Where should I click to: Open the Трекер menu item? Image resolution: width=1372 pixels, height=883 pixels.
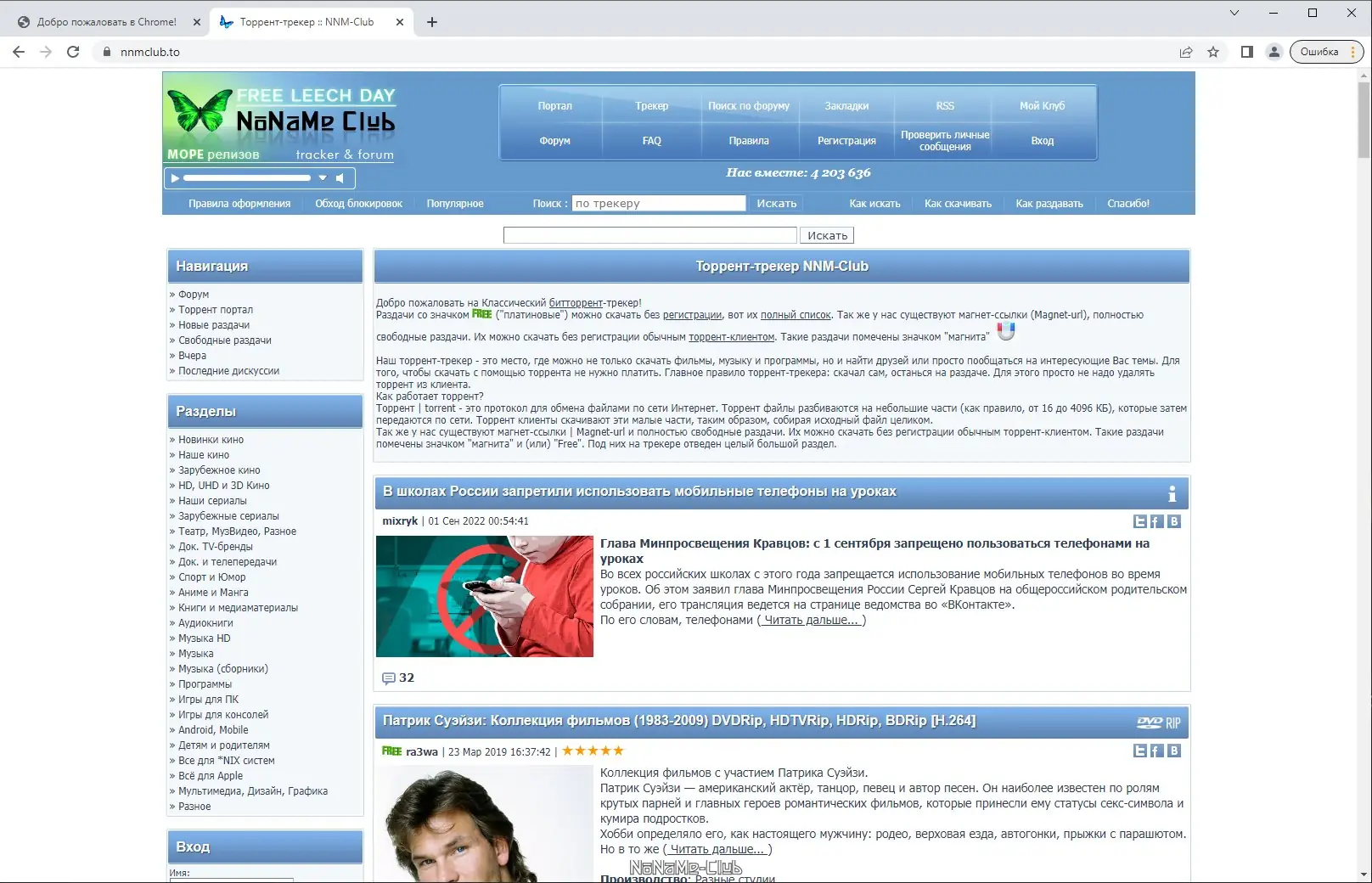650,105
